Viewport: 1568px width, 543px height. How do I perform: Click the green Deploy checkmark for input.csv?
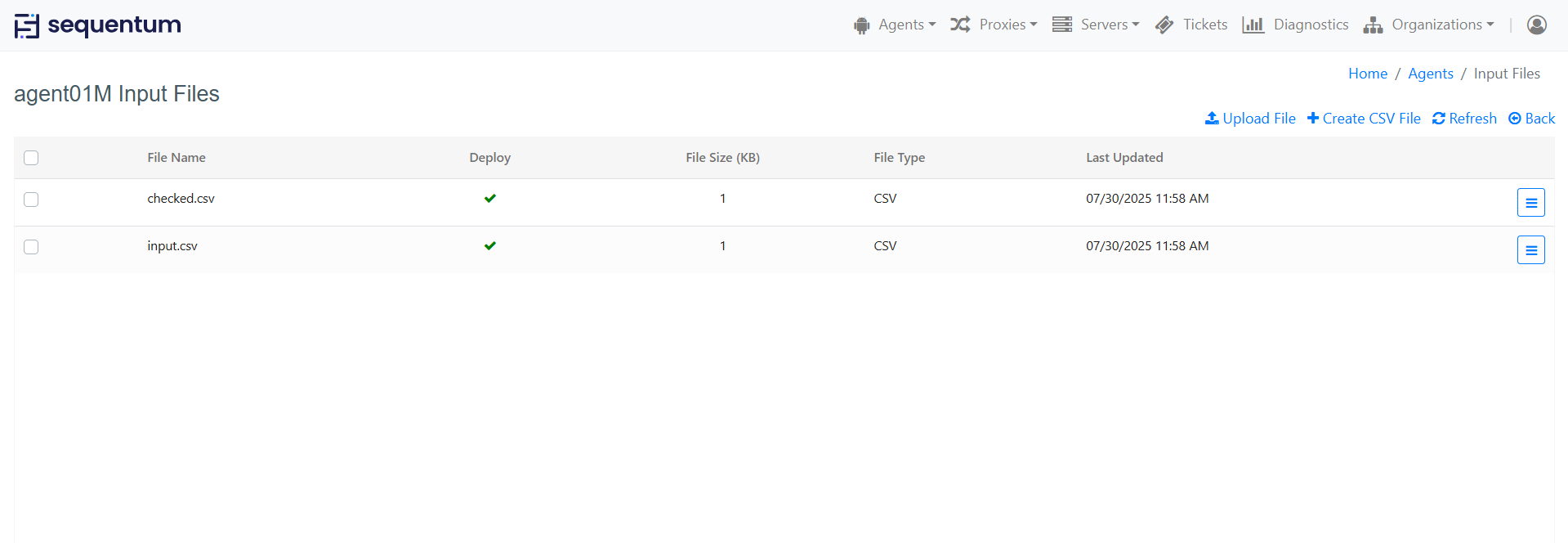(x=490, y=246)
